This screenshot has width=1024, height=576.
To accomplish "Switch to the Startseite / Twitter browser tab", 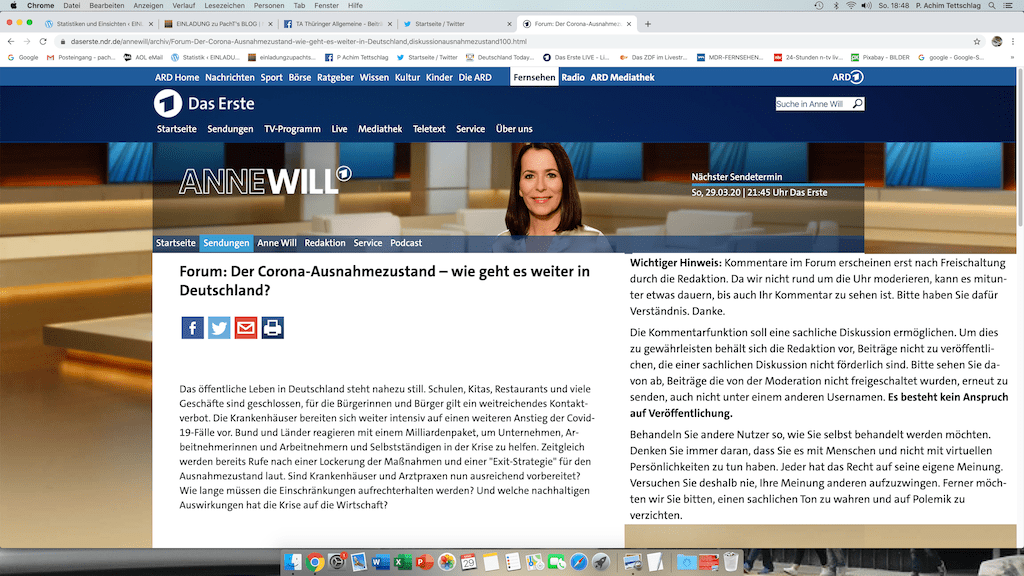I will coord(455,23).
